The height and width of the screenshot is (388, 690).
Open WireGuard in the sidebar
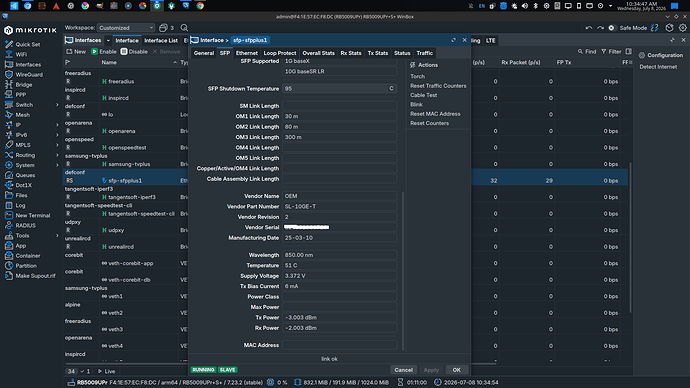pos(29,74)
